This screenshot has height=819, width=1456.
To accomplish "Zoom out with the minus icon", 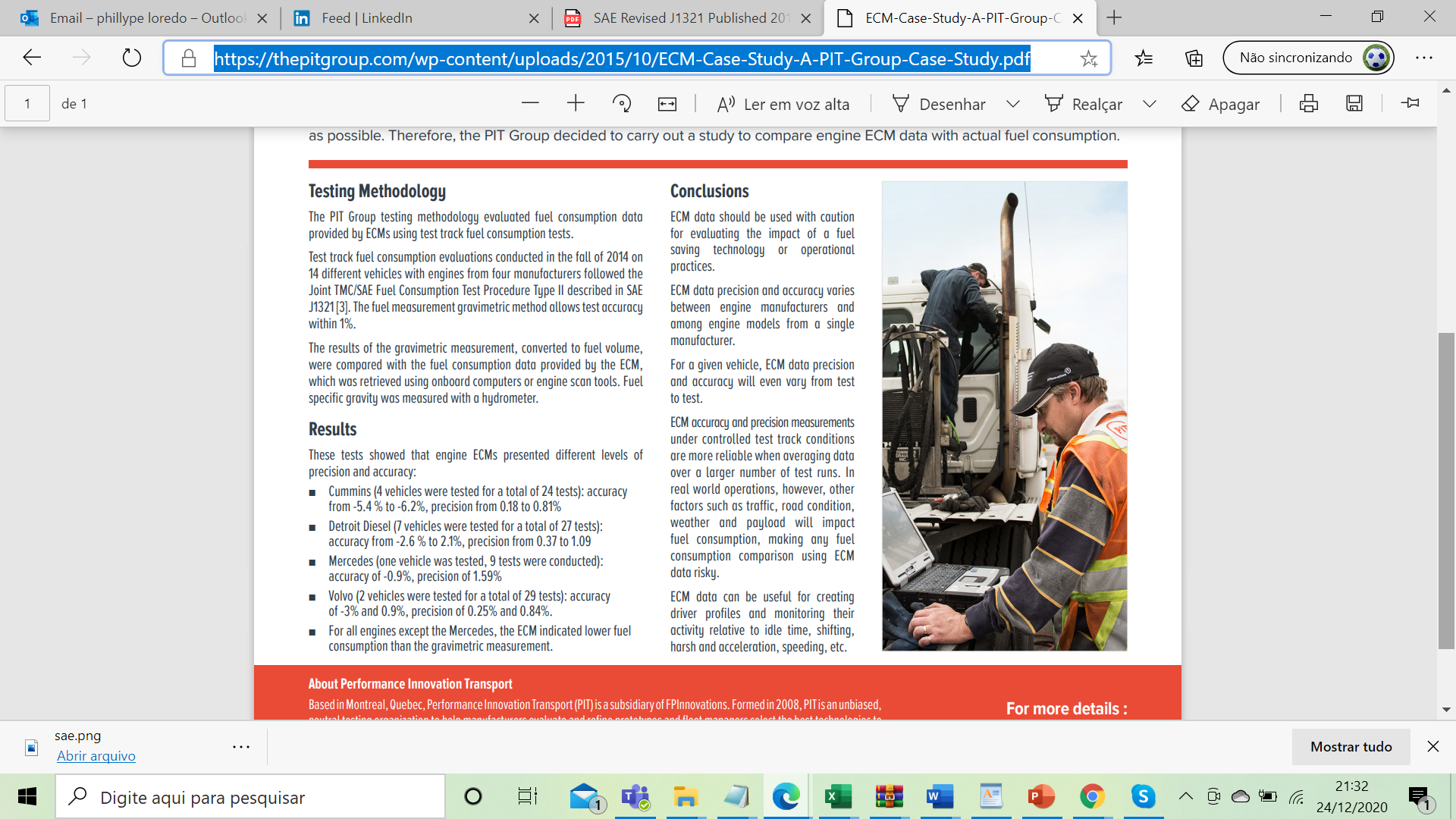I will coord(530,104).
